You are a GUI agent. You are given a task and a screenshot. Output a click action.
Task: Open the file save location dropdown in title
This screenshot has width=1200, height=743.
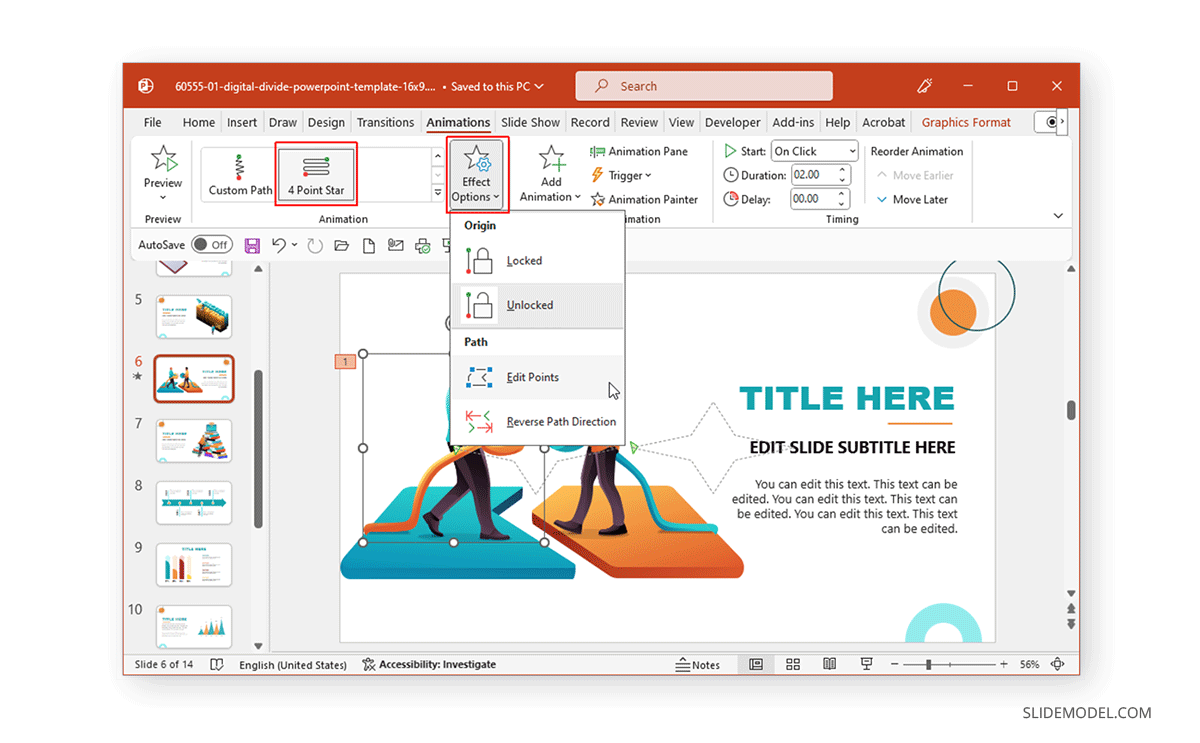(x=539, y=87)
